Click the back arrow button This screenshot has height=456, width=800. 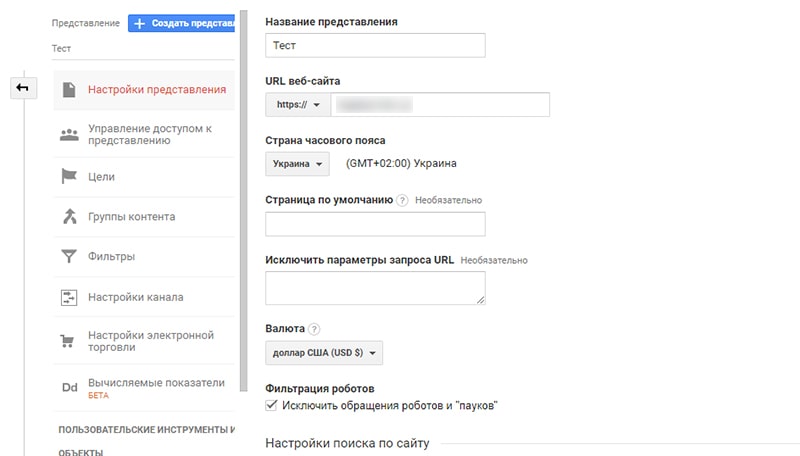pyautogui.click(x=23, y=88)
